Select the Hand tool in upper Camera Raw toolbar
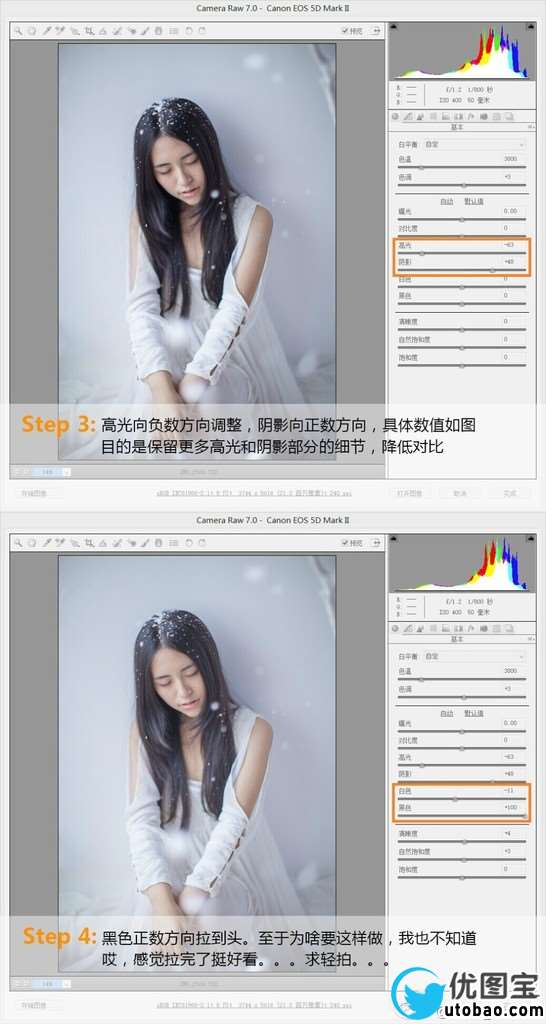 31,31
